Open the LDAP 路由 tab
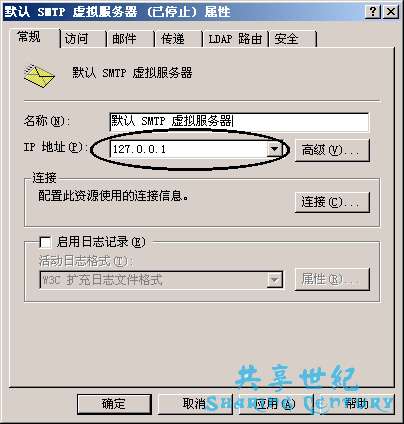Image resolution: width=404 pixels, height=424 pixels. click(x=235, y=39)
